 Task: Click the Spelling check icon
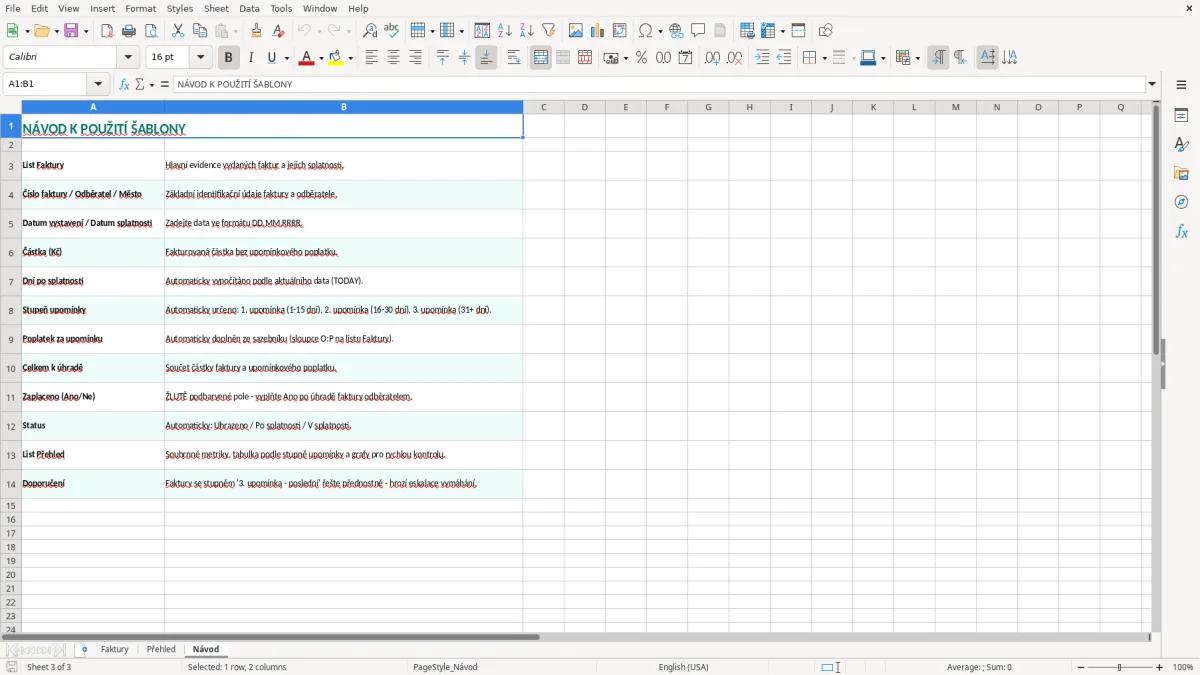click(x=392, y=31)
